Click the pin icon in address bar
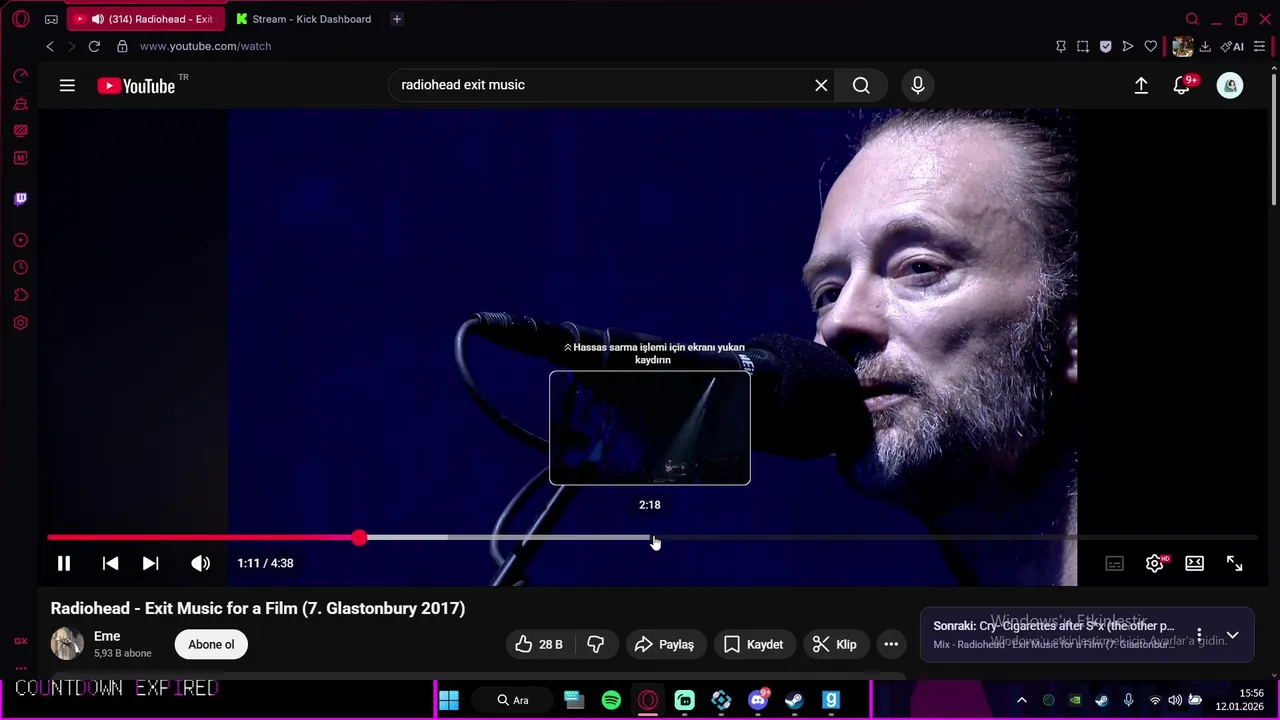 click(1061, 46)
